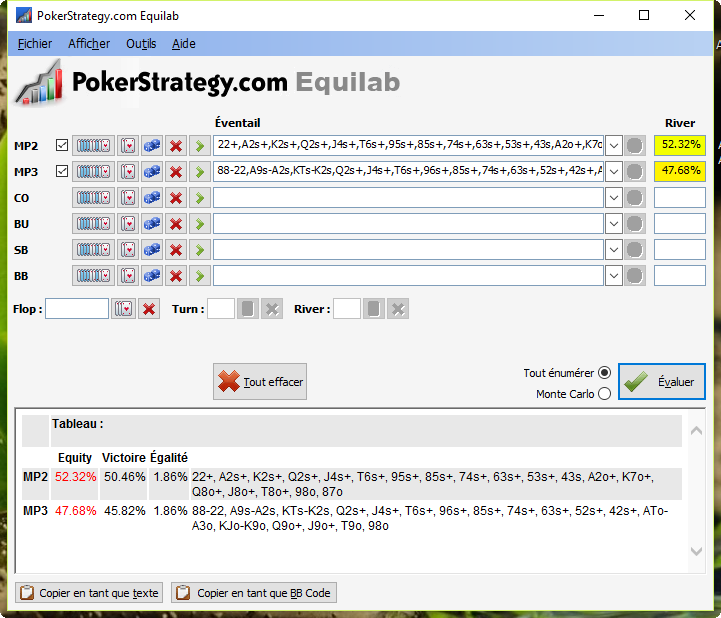The width and height of the screenshot is (721, 618).
Task: Select the Tout énumérer radio option
Action: click(605, 373)
